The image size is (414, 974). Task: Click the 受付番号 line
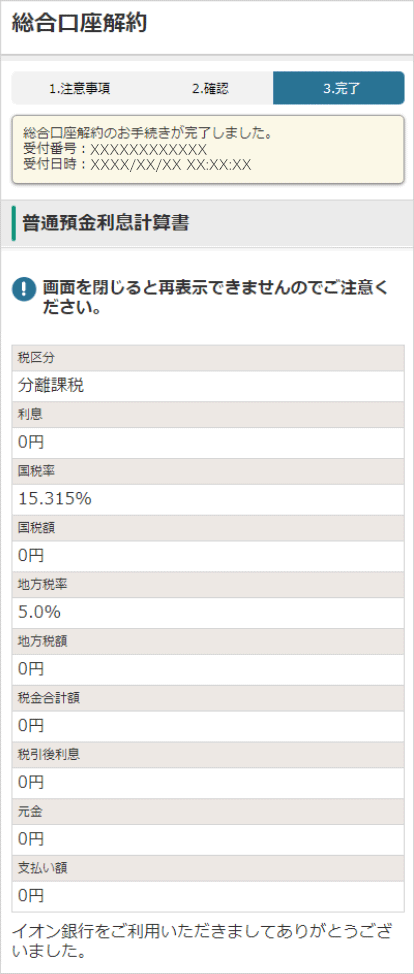tap(114, 149)
